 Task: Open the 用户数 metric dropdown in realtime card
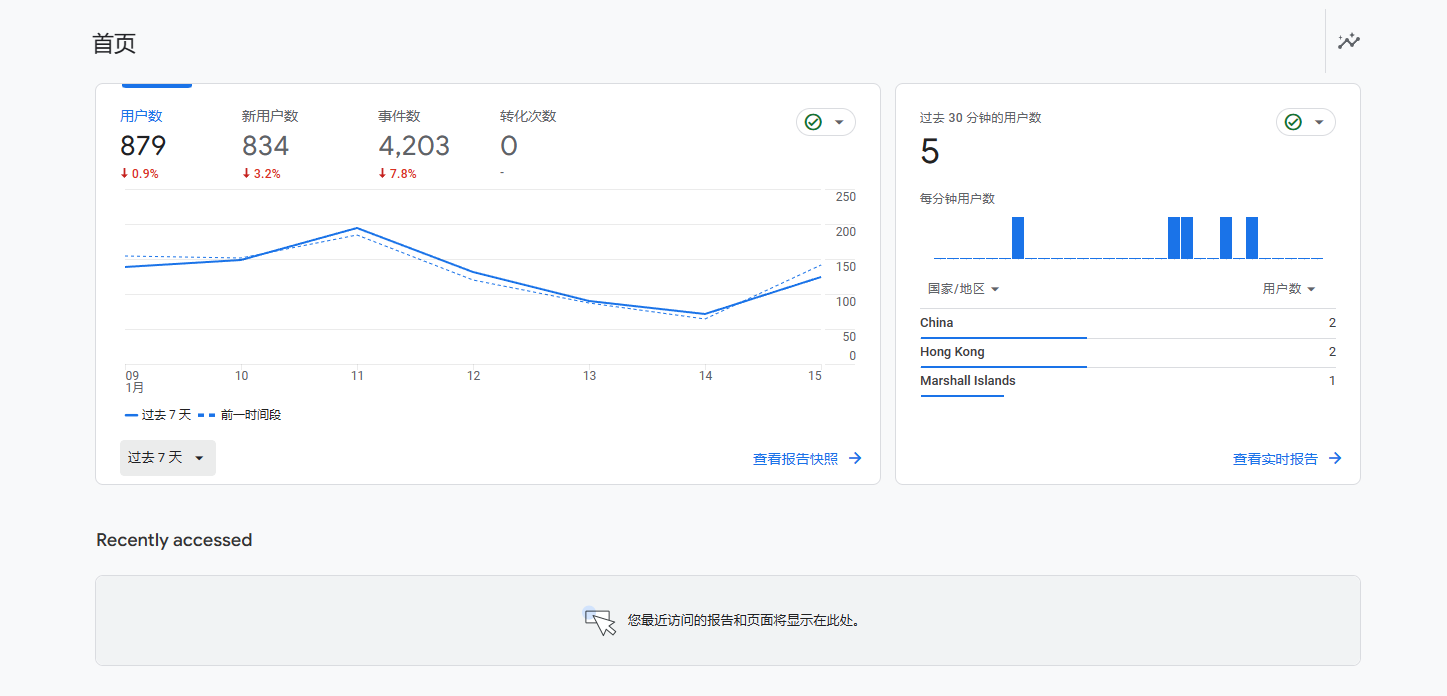pyautogui.click(x=1289, y=289)
